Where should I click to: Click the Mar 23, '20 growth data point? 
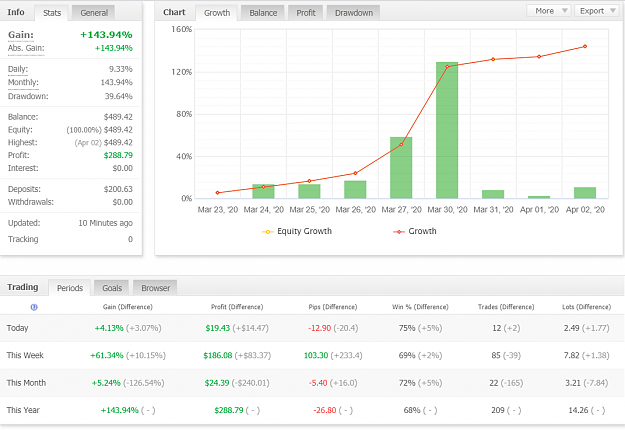point(218,192)
